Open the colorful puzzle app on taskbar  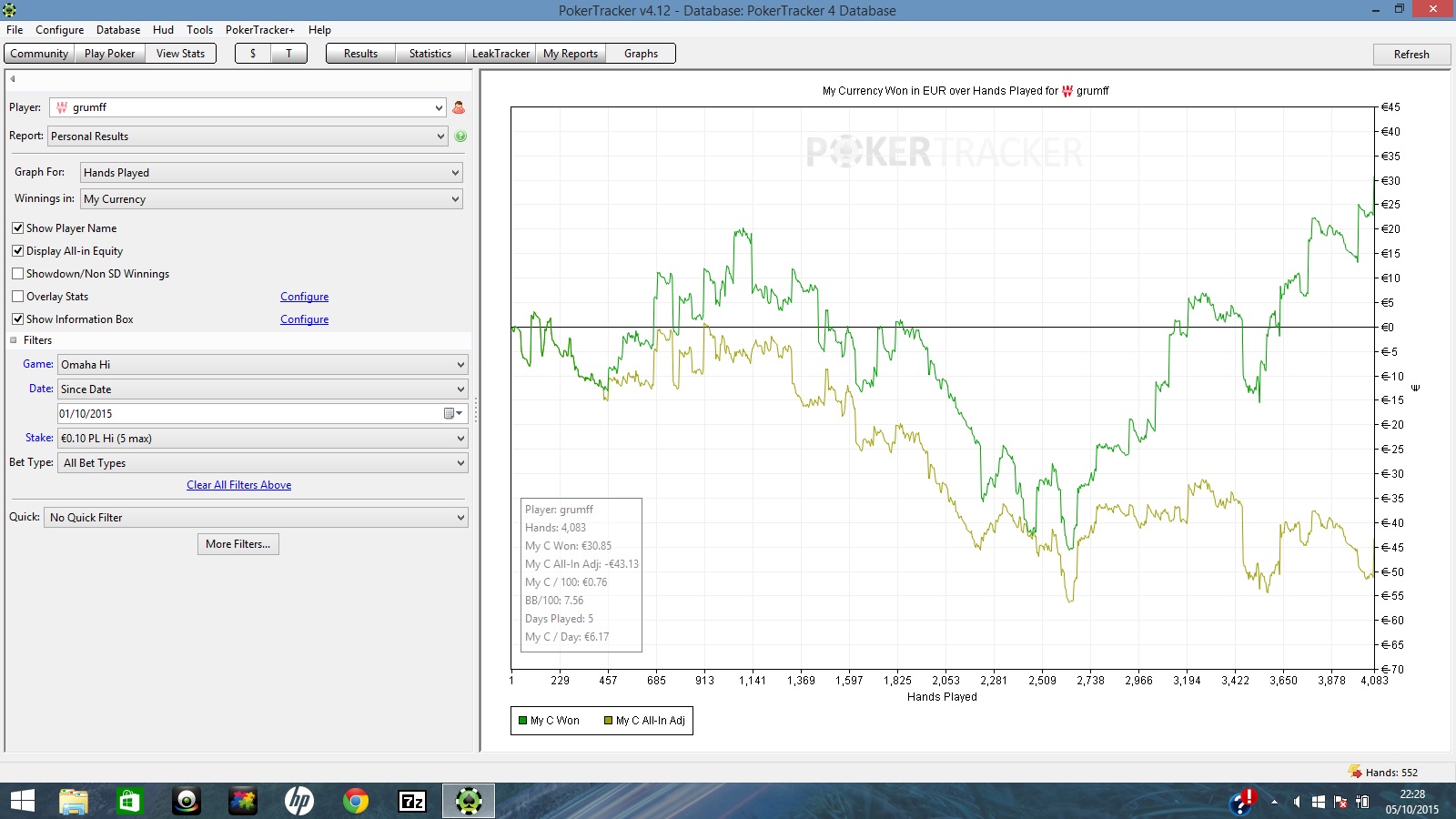pos(242,801)
